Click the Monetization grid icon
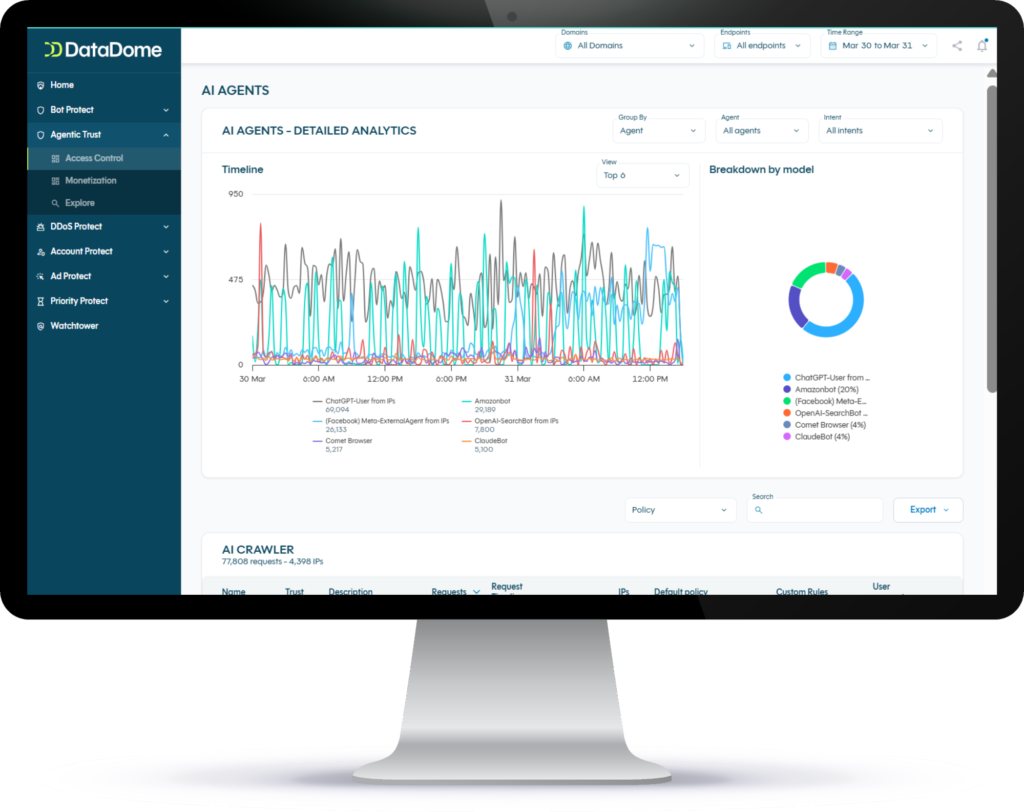This screenshot has height=812, width=1024. (56, 181)
